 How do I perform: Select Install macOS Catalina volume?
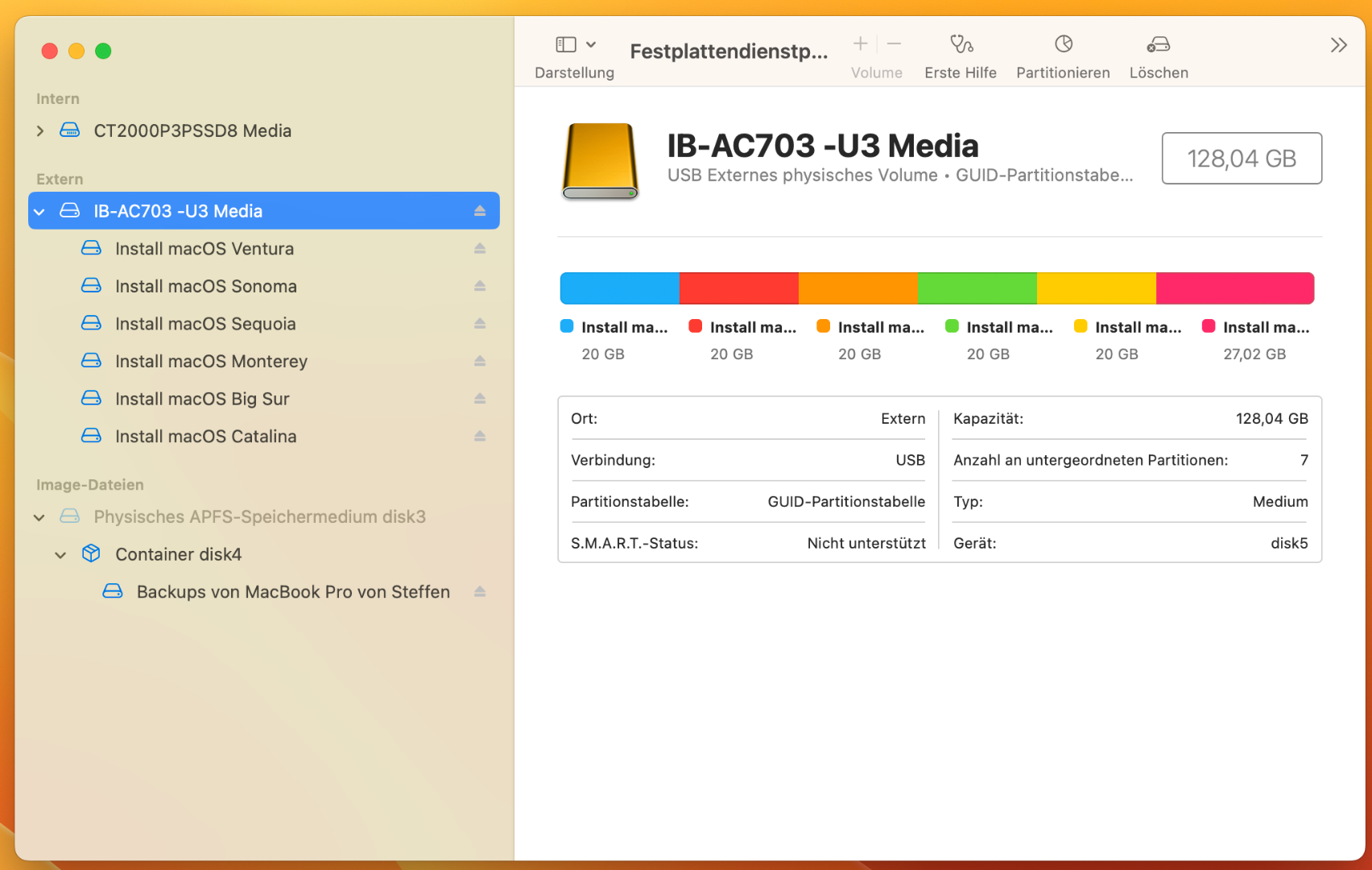(x=264, y=436)
